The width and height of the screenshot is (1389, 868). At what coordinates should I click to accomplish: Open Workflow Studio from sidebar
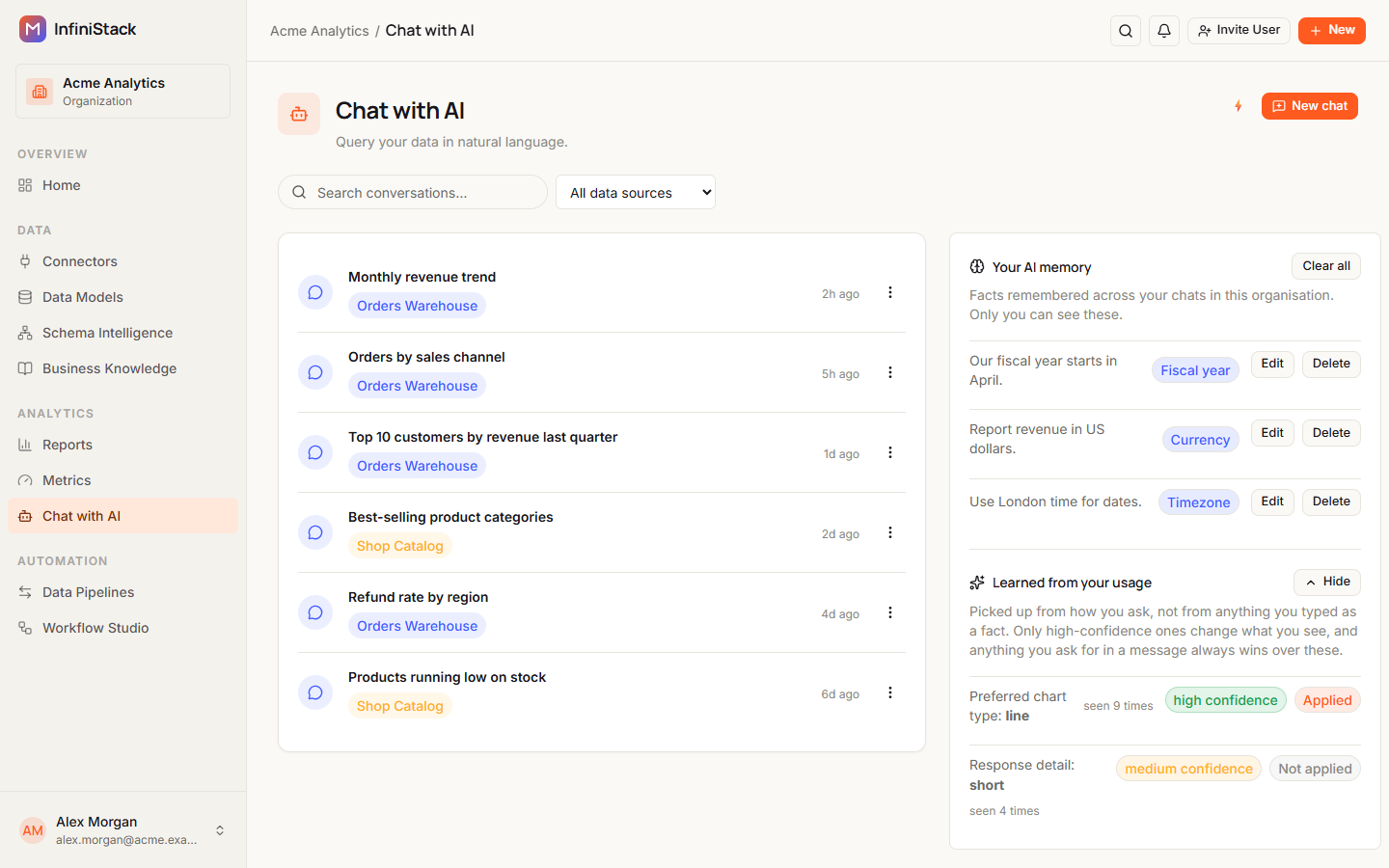(x=123, y=628)
